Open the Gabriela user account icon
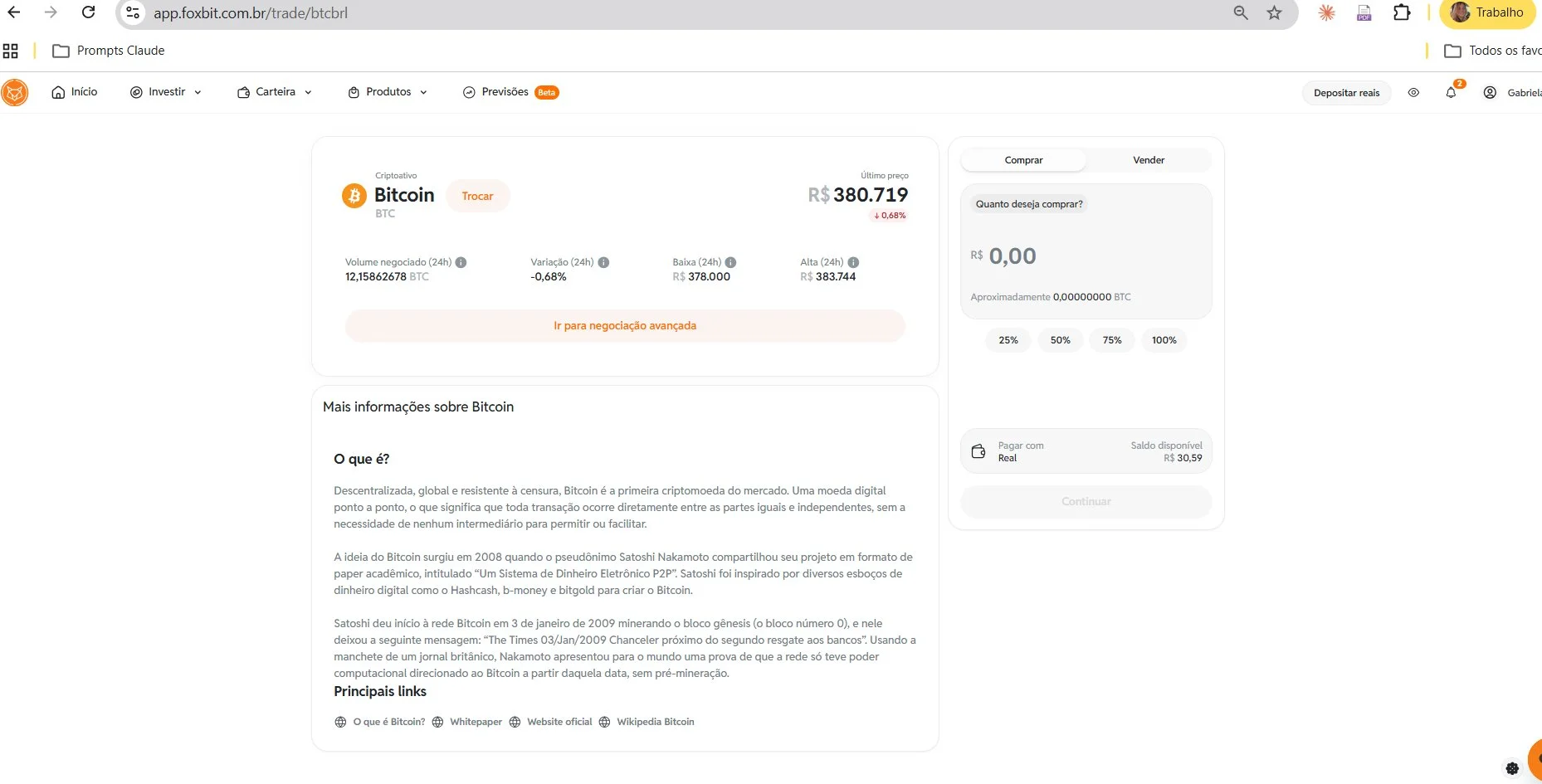1542x784 pixels. [1490, 92]
